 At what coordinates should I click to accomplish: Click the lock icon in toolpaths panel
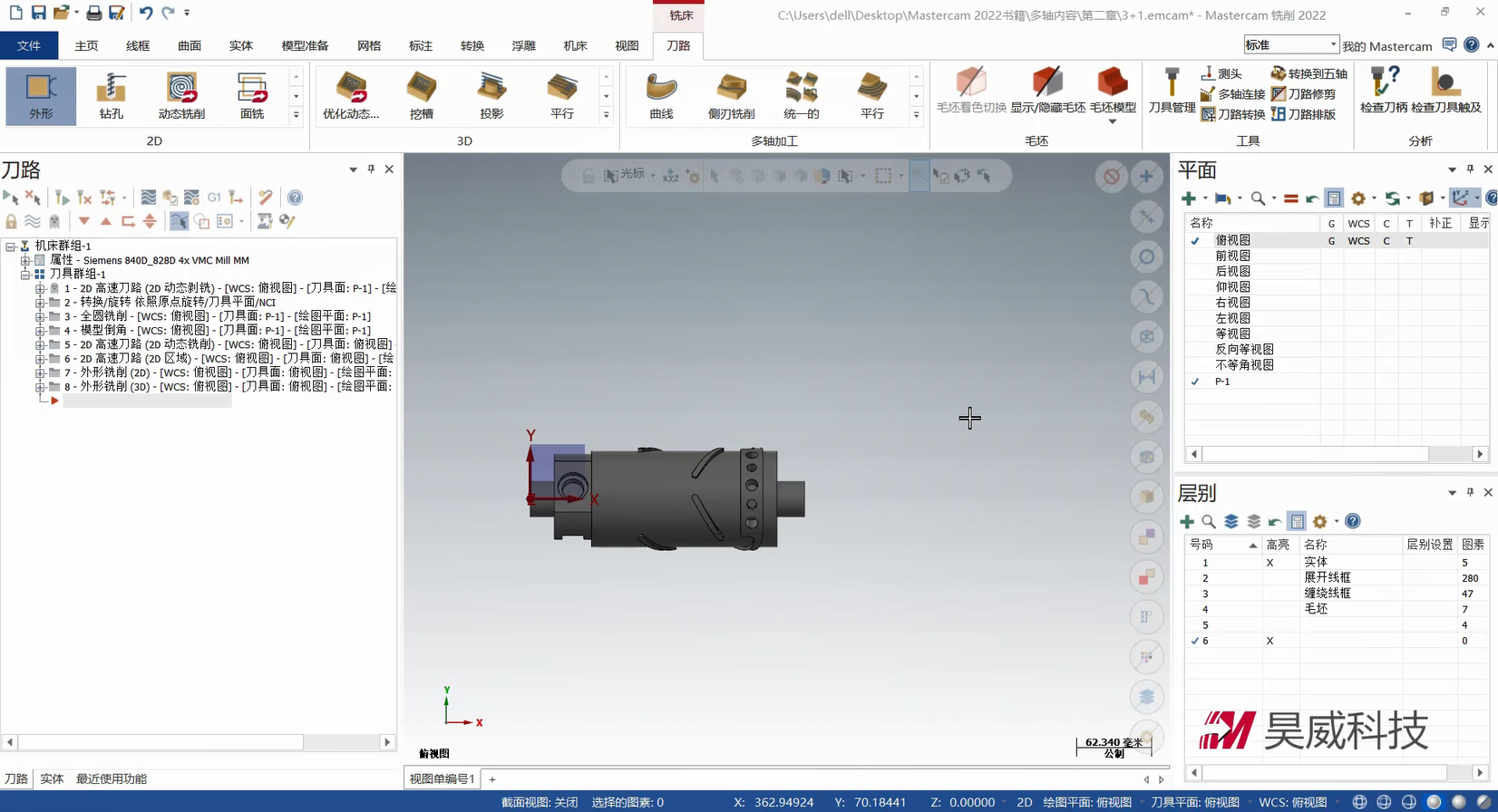[x=11, y=221]
